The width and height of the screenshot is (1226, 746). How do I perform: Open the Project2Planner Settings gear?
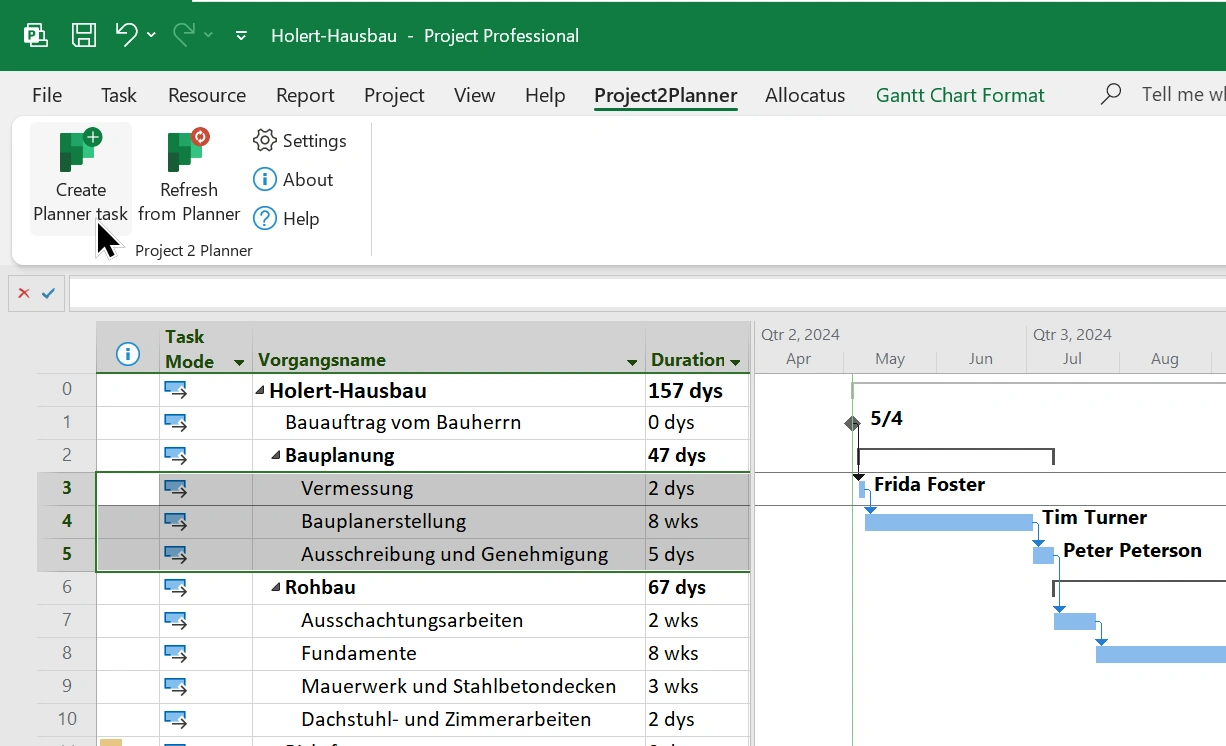(264, 141)
